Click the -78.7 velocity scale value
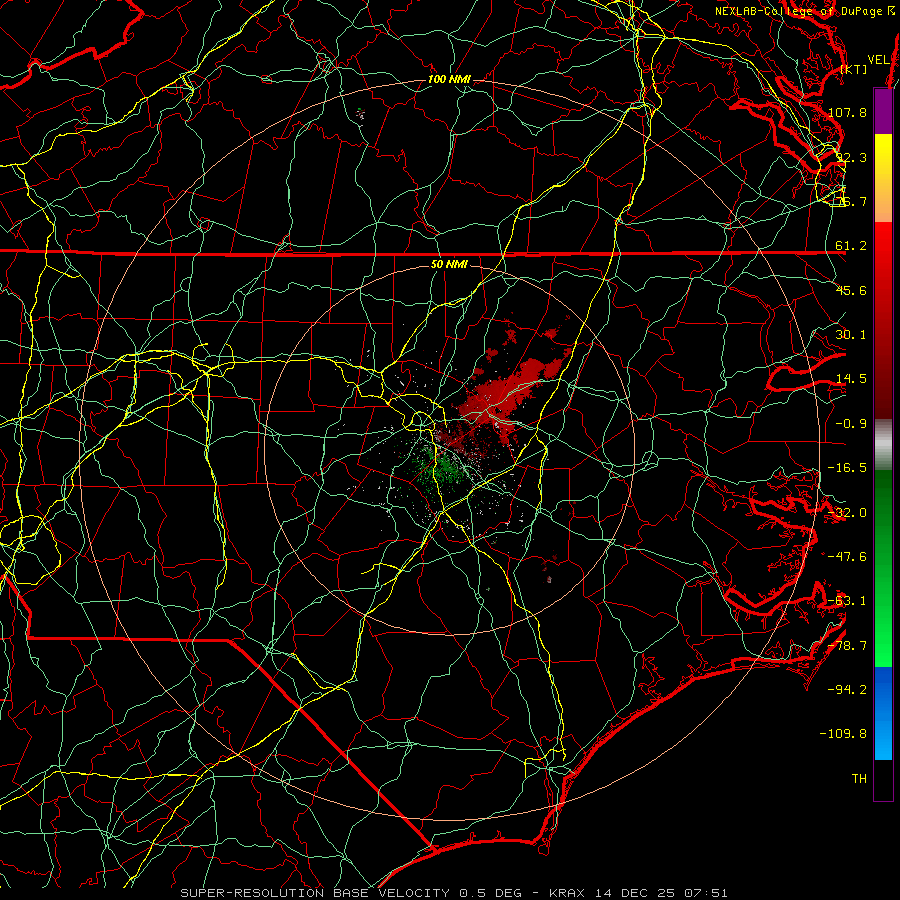This screenshot has height=900, width=900. [x=847, y=646]
